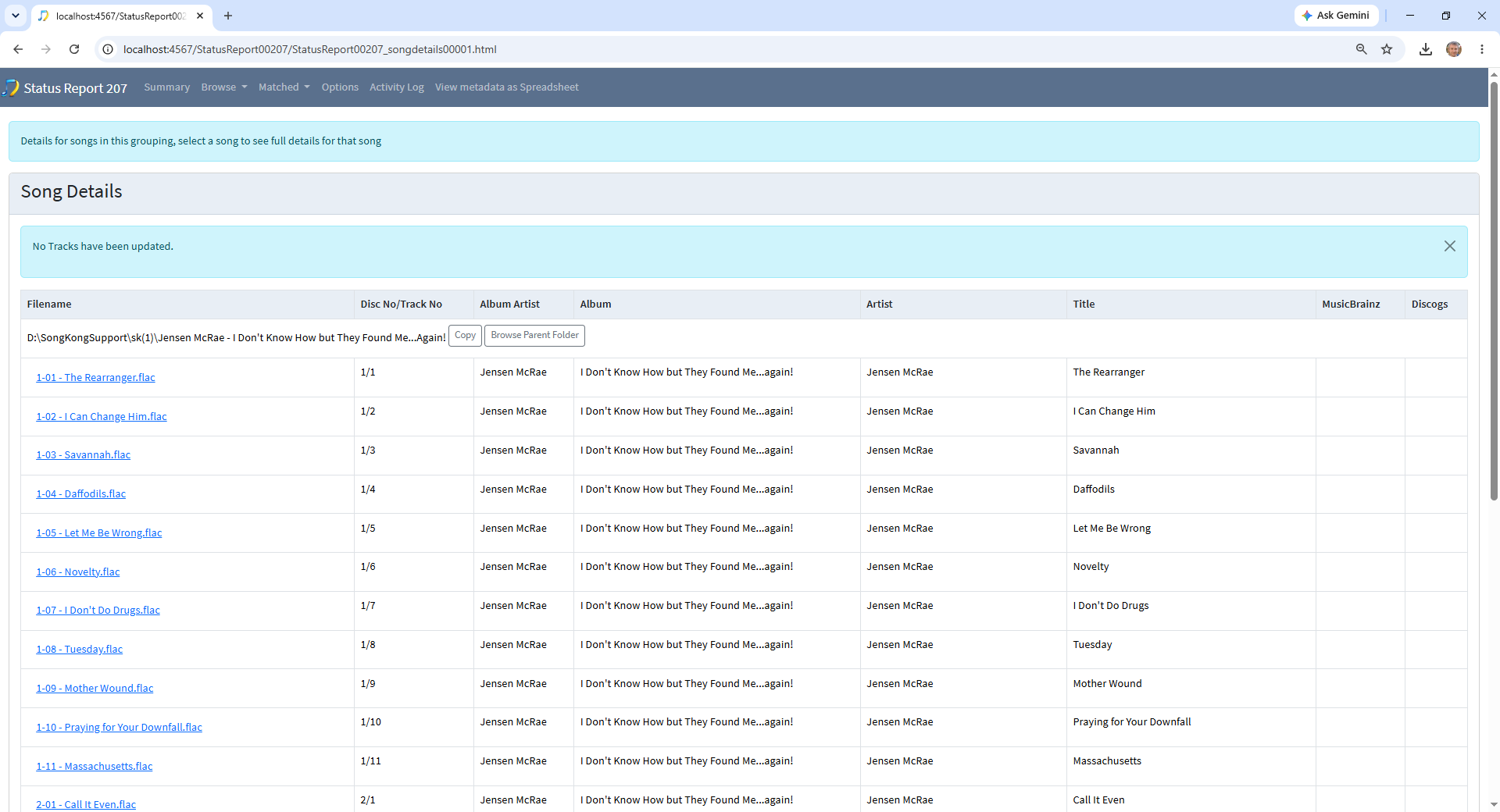Go forward with the browser arrow
The image size is (1500, 812).
point(46,49)
